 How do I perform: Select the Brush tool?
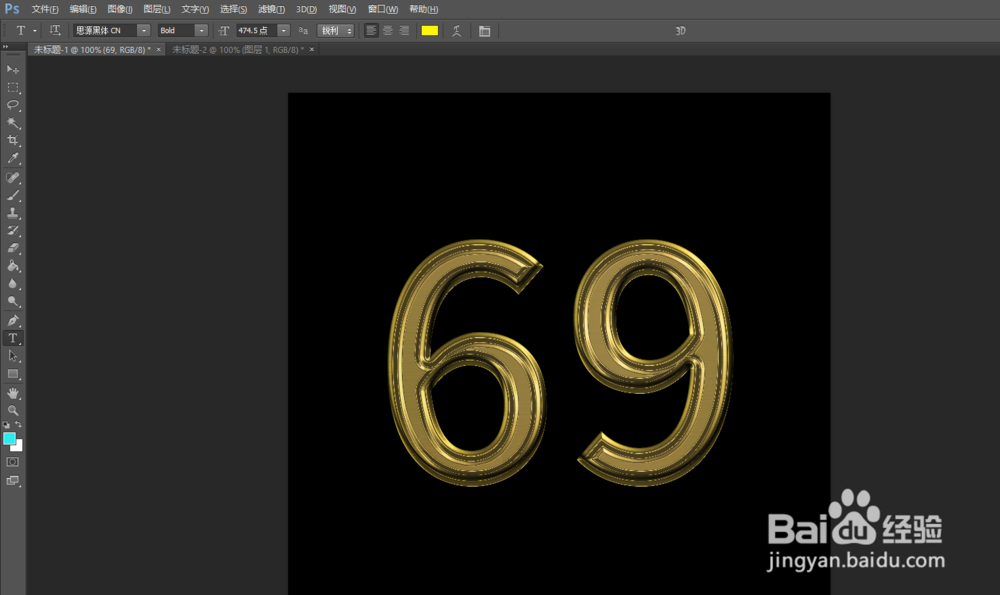point(13,196)
